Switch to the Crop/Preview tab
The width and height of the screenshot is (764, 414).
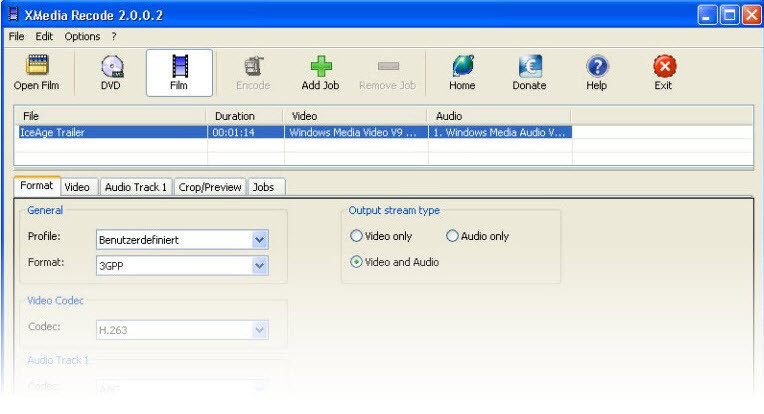click(210, 187)
